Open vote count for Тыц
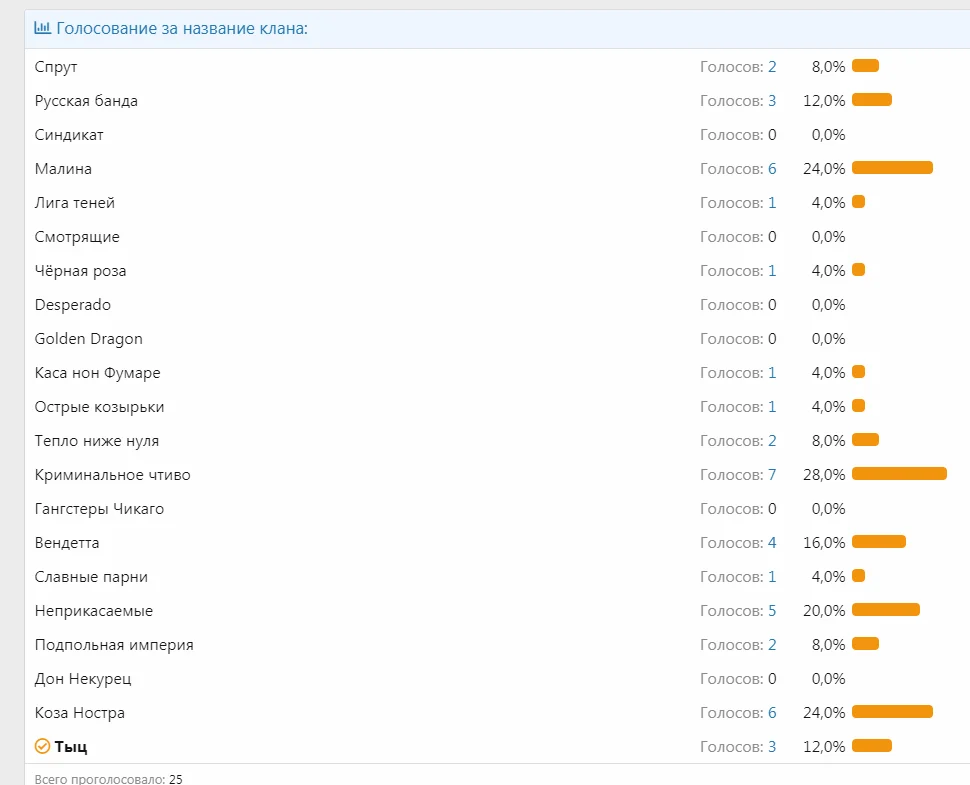 (772, 747)
